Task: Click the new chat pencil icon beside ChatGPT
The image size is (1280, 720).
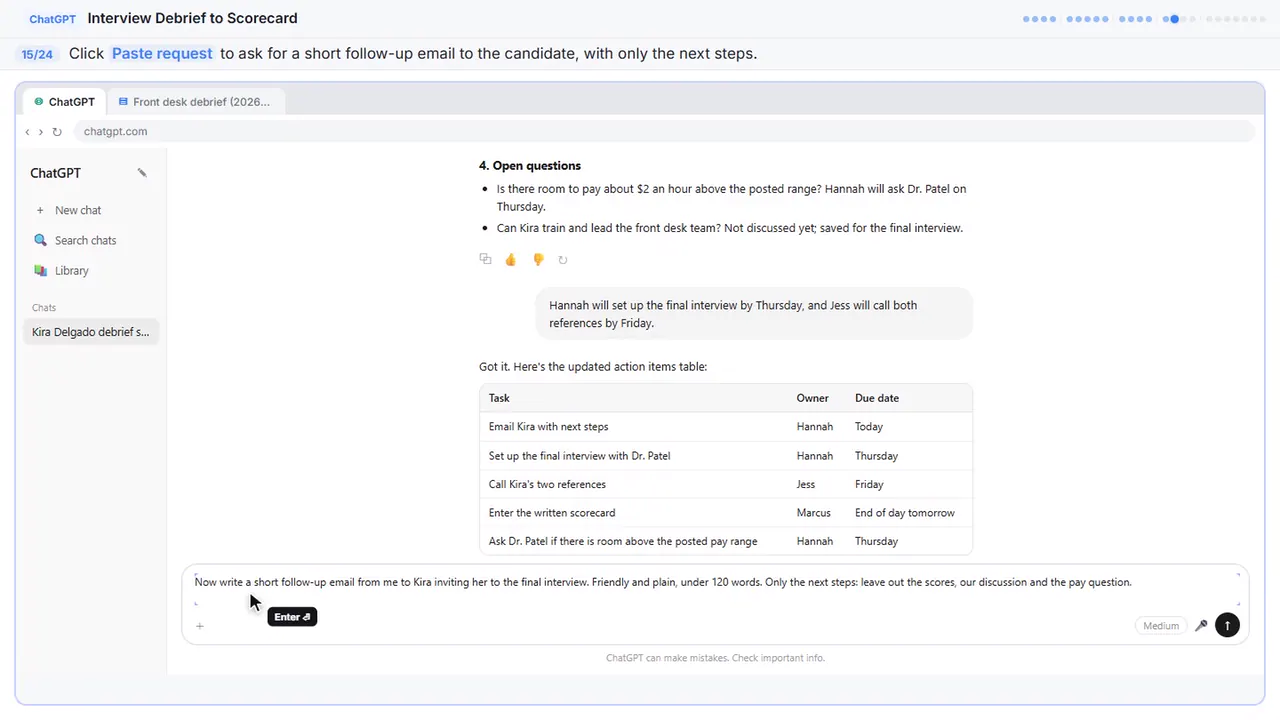Action: 142,173
